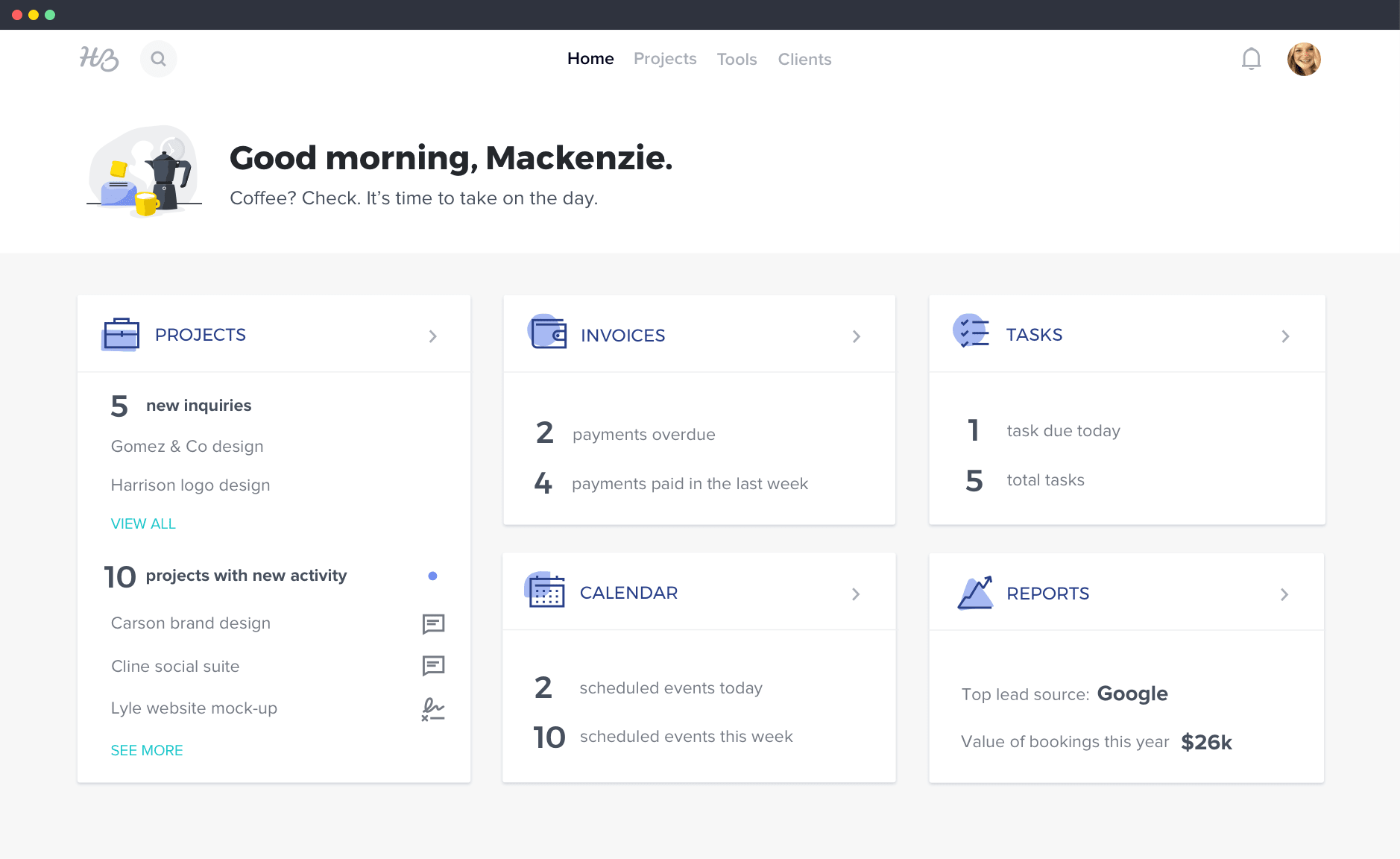The height and width of the screenshot is (859, 1400).
Task: Click VIEW ALL under new inquiries
Action: pos(143,523)
